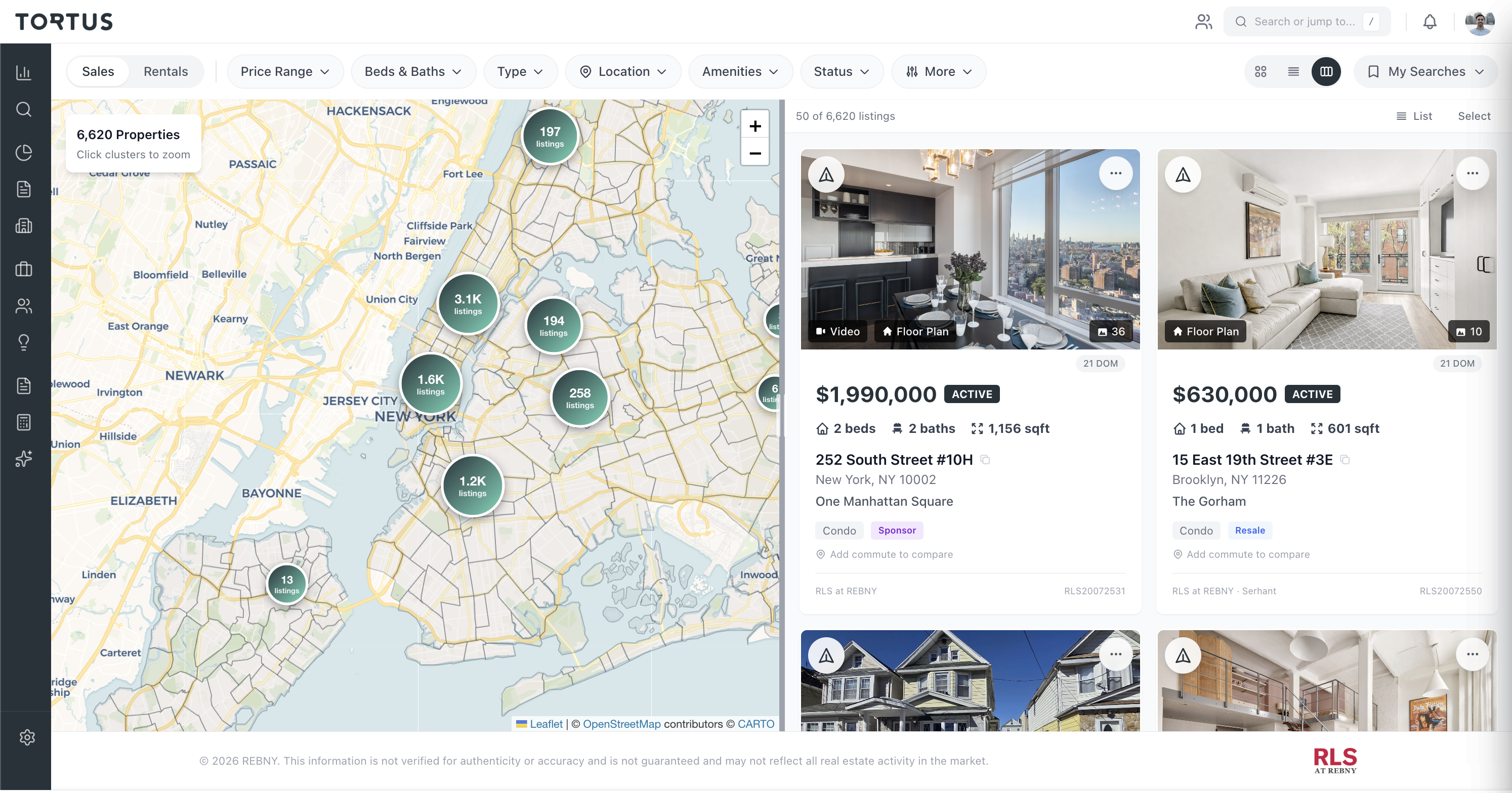The image size is (1512, 793).
Task: Click the sparkle AI sidebar icon
Action: 24,459
